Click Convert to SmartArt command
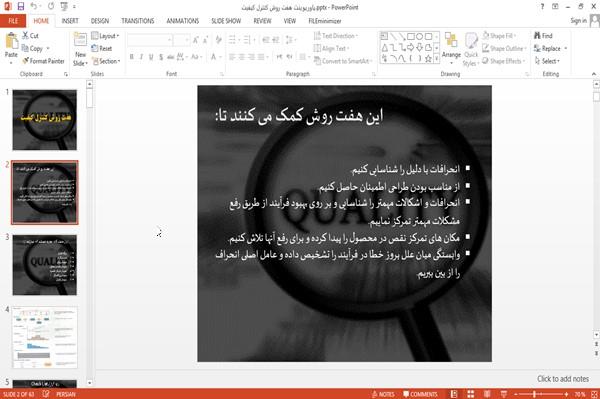Viewport: 600px width, 399px height. pyautogui.click(x=342, y=61)
